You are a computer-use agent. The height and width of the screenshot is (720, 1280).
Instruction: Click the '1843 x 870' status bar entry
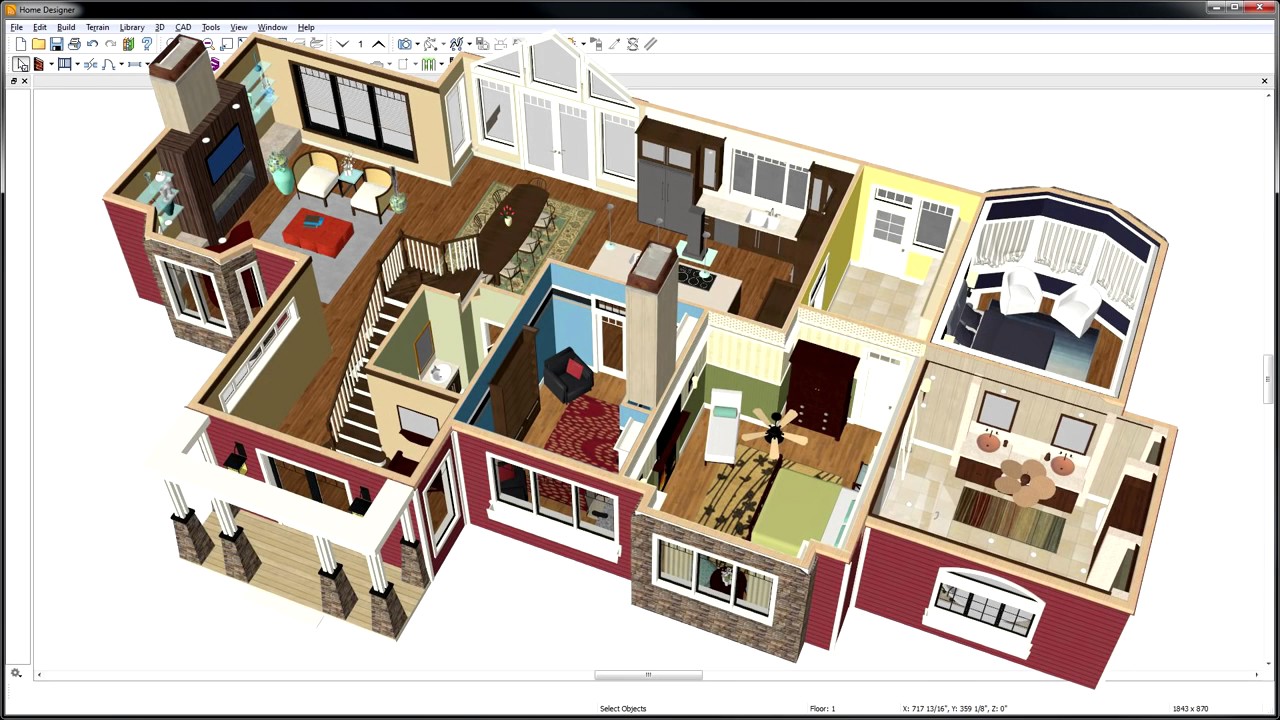(1188, 708)
